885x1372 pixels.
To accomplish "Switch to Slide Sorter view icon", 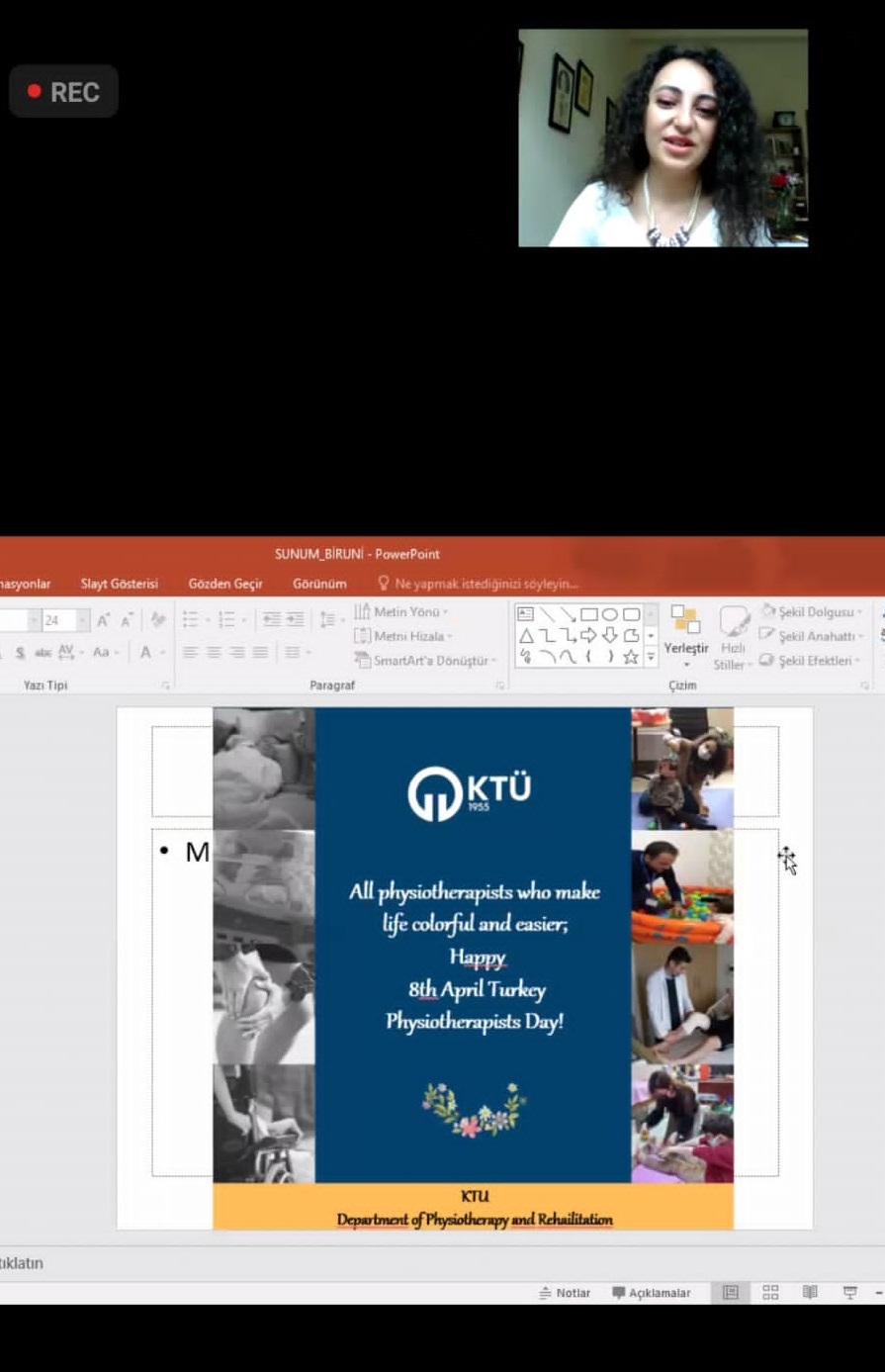I will click(x=770, y=1292).
